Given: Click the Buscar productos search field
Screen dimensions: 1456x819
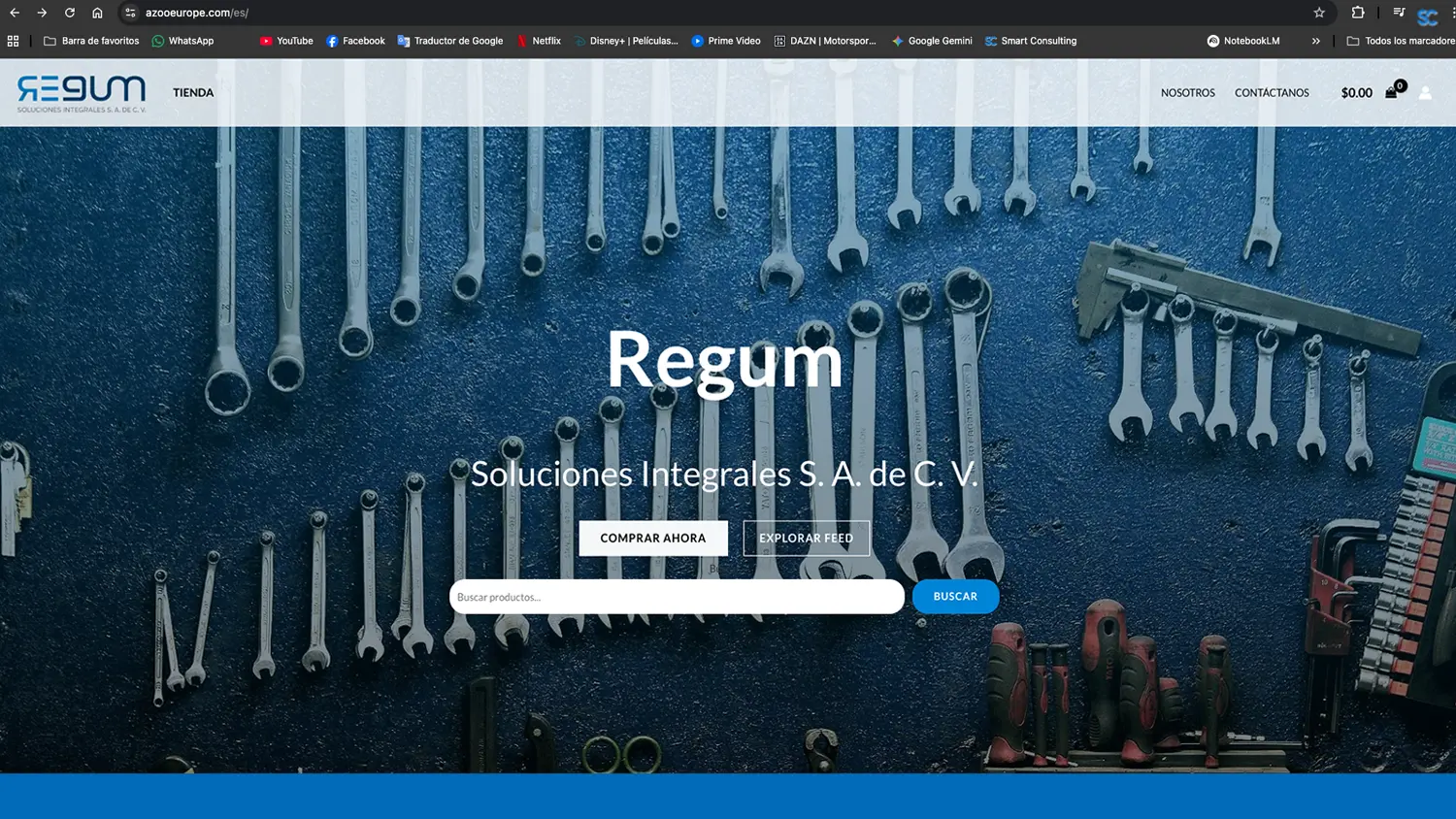Looking at the screenshot, I should (x=677, y=597).
